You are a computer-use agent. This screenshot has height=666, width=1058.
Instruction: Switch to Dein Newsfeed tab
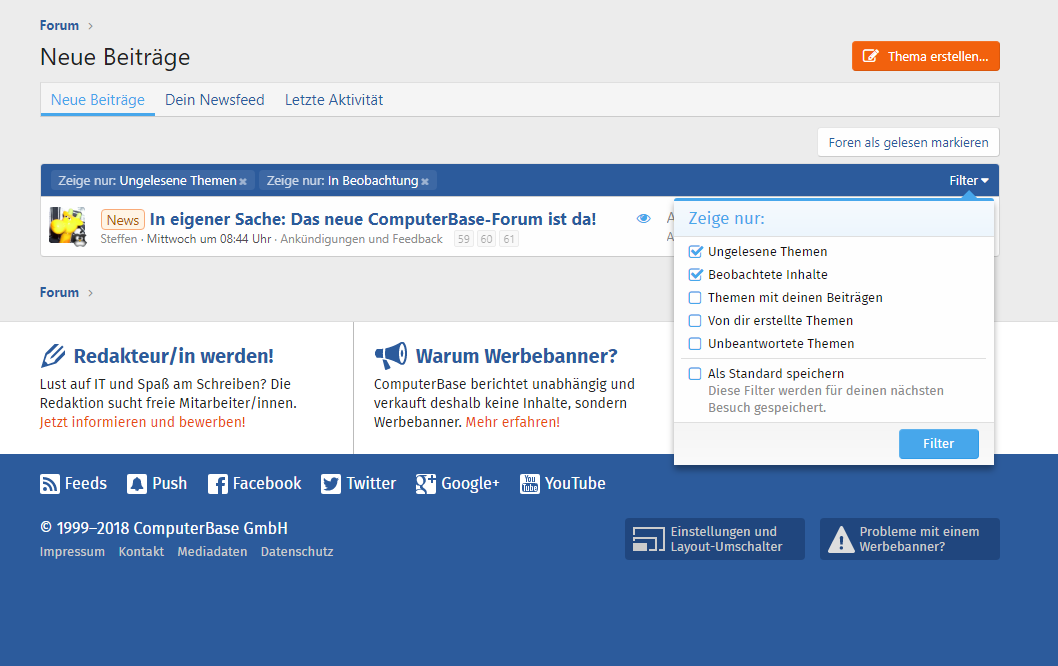[215, 100]
